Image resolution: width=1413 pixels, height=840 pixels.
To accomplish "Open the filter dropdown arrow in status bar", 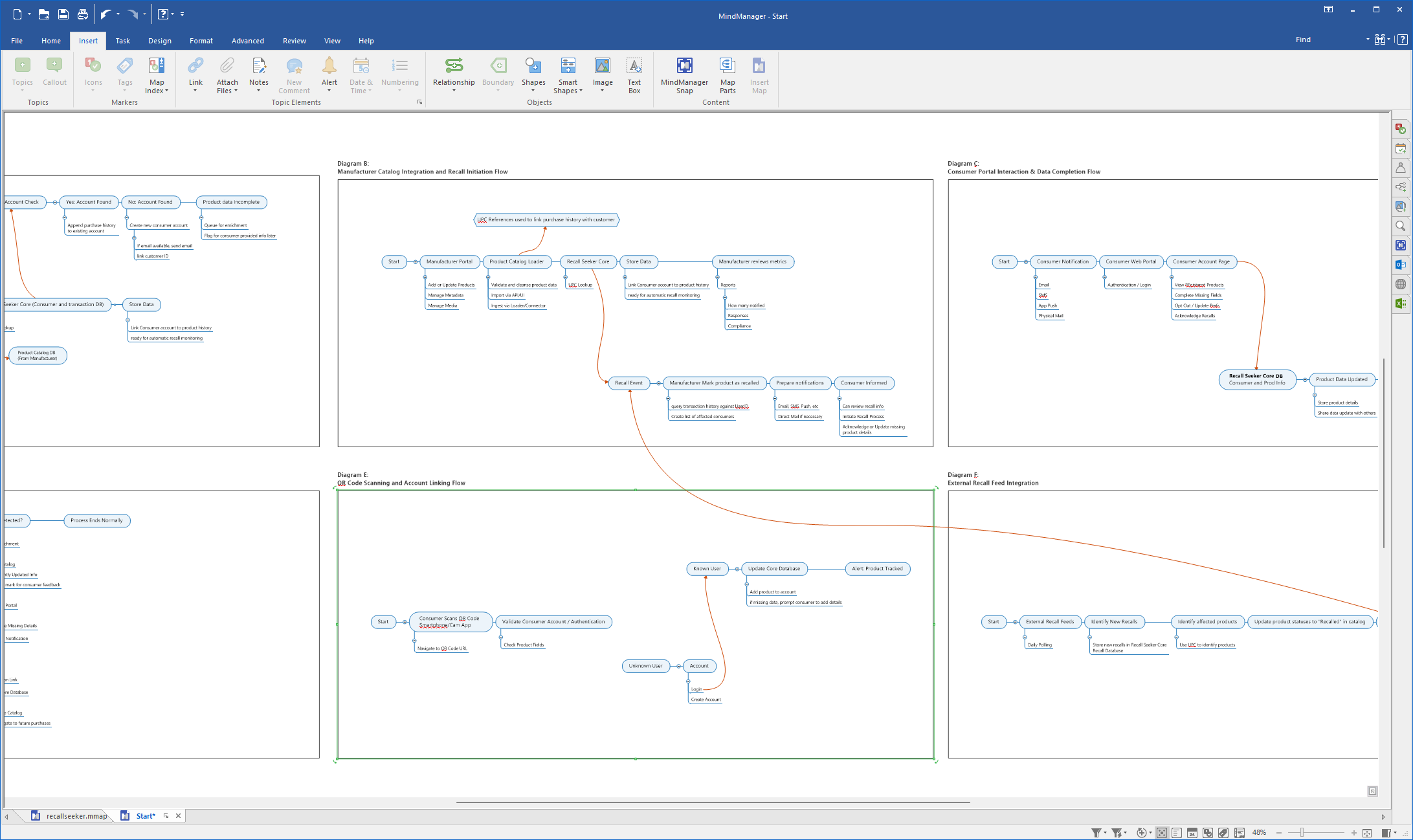I will tap(1105, 833).
